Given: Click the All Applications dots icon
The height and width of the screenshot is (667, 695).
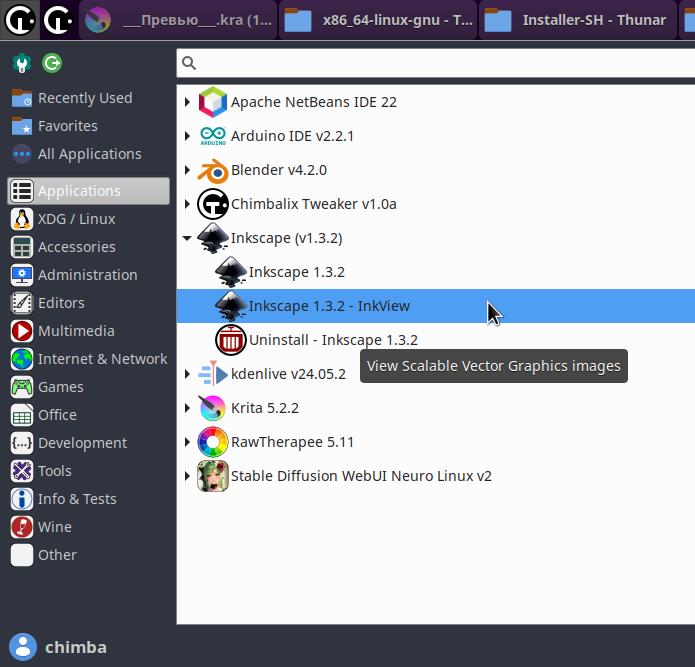Looking at the screenshot, I should click(22, 154).
